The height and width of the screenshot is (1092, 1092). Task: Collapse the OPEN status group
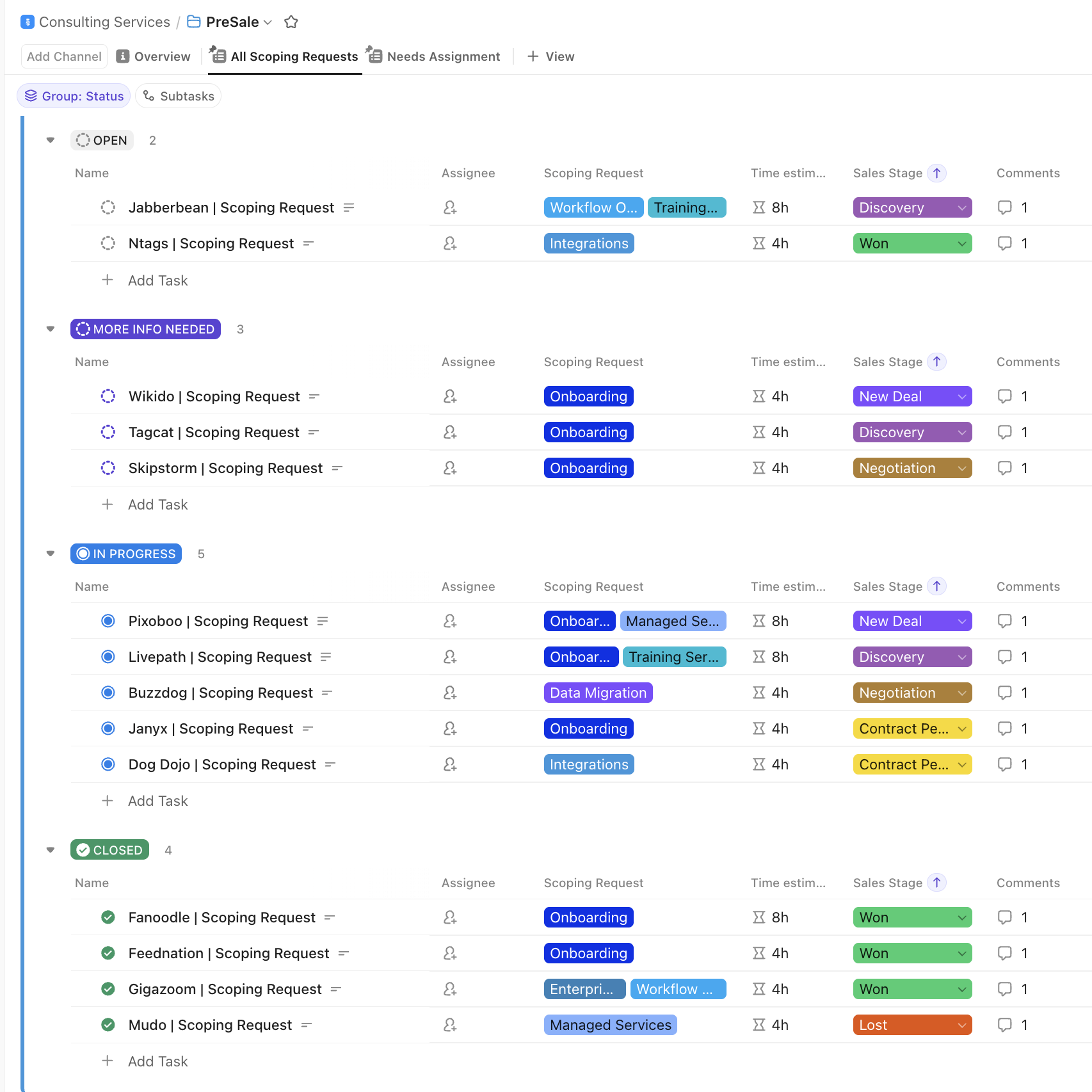click(51, 140)
